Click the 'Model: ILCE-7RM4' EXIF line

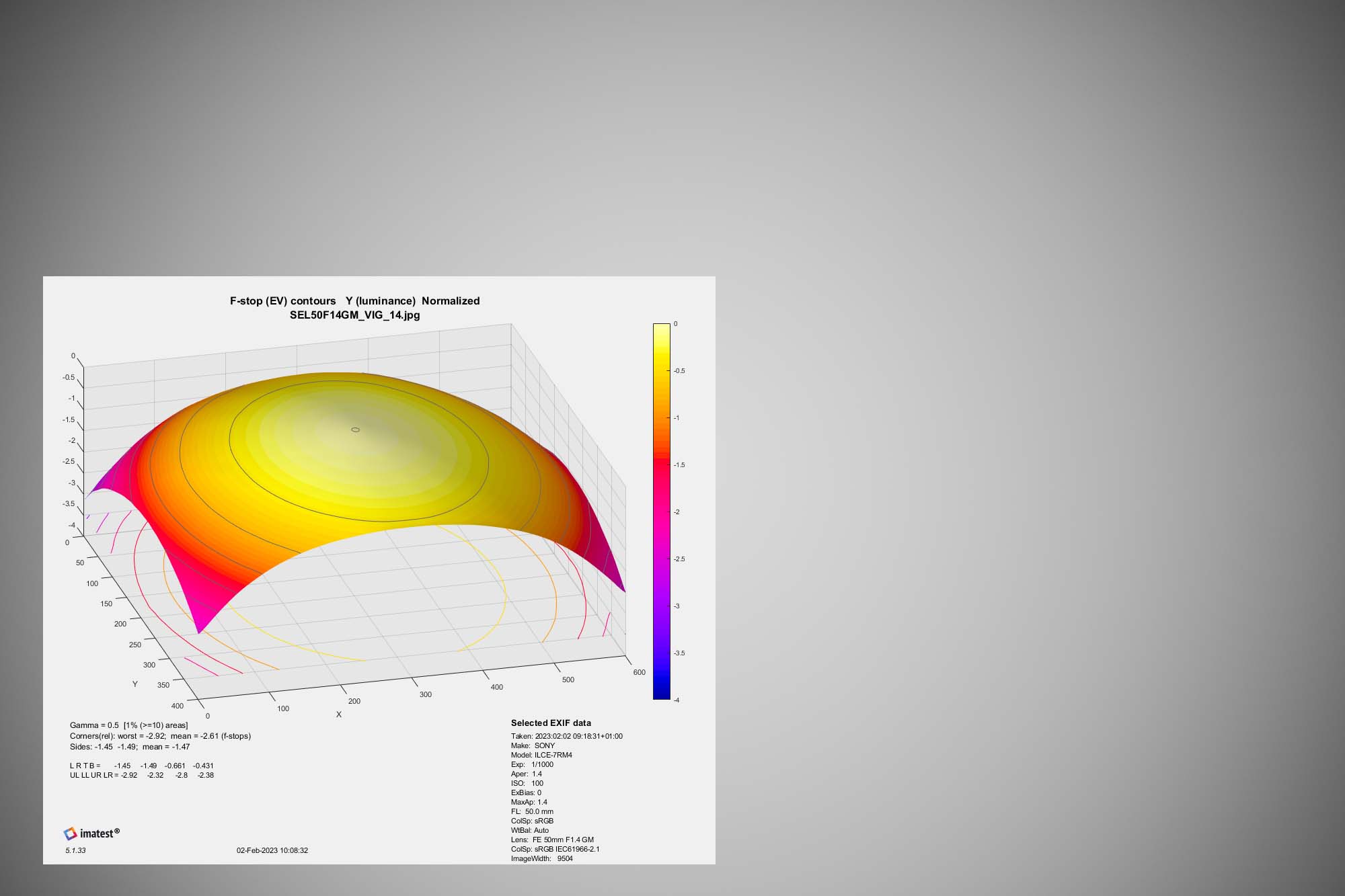[x=541, y=755]
